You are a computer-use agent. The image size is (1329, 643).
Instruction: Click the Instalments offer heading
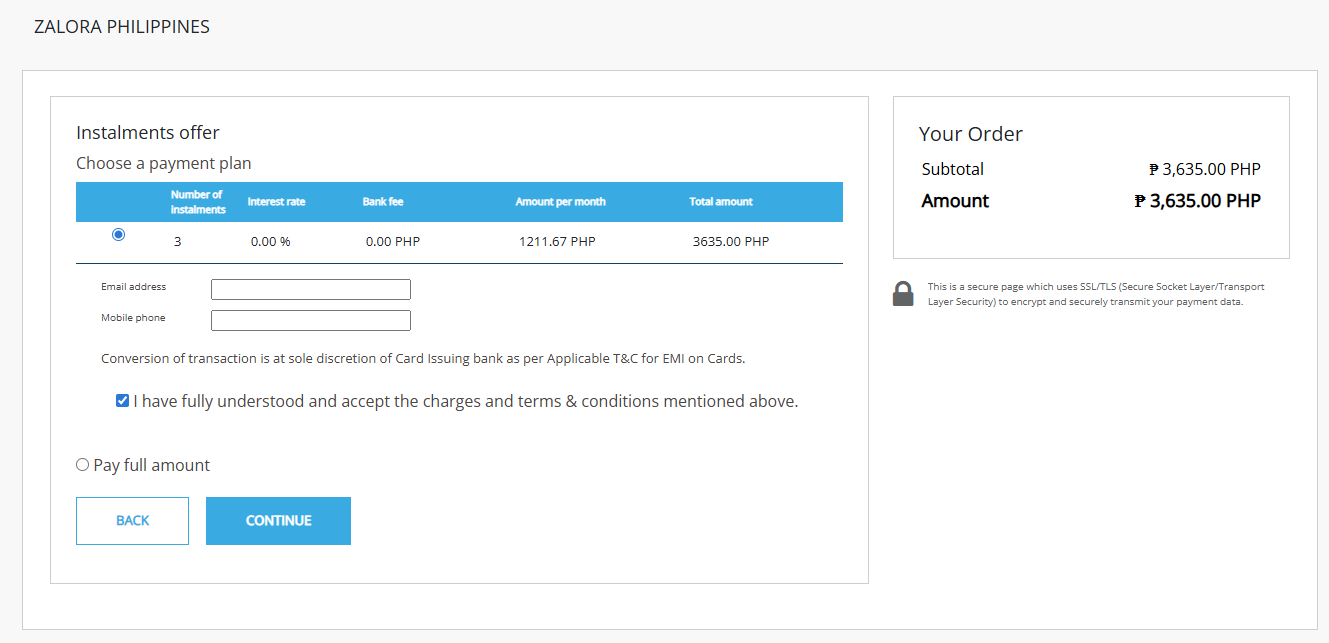pyautogui.click(x=148, y=133)
